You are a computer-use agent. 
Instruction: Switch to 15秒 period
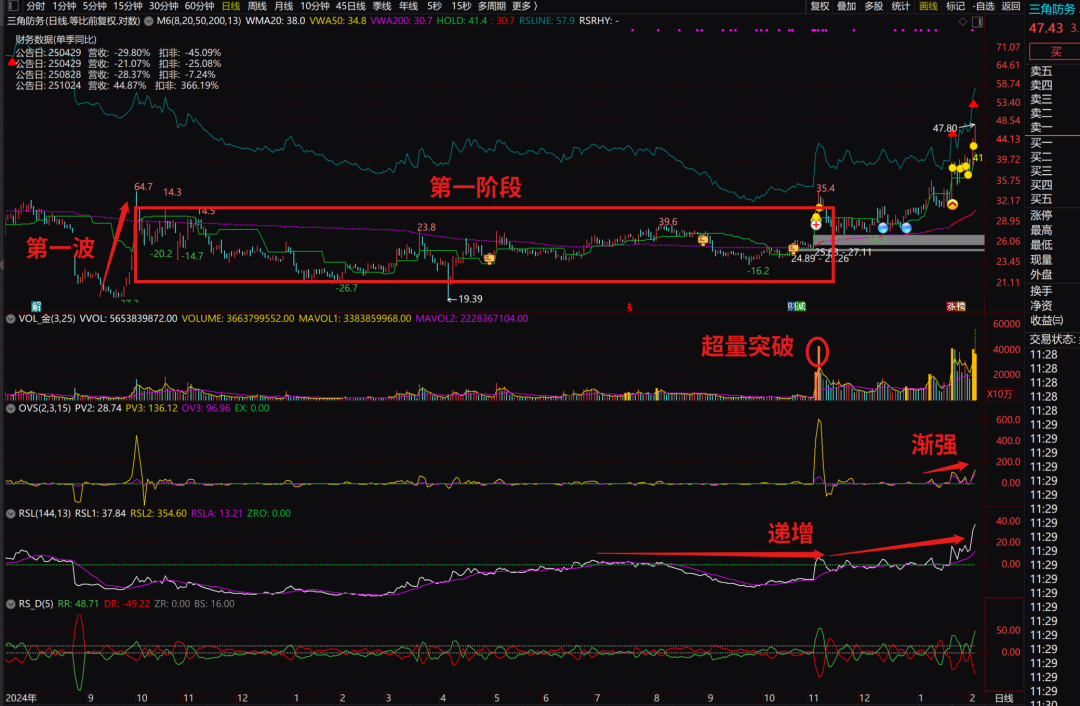pos(461,6)
